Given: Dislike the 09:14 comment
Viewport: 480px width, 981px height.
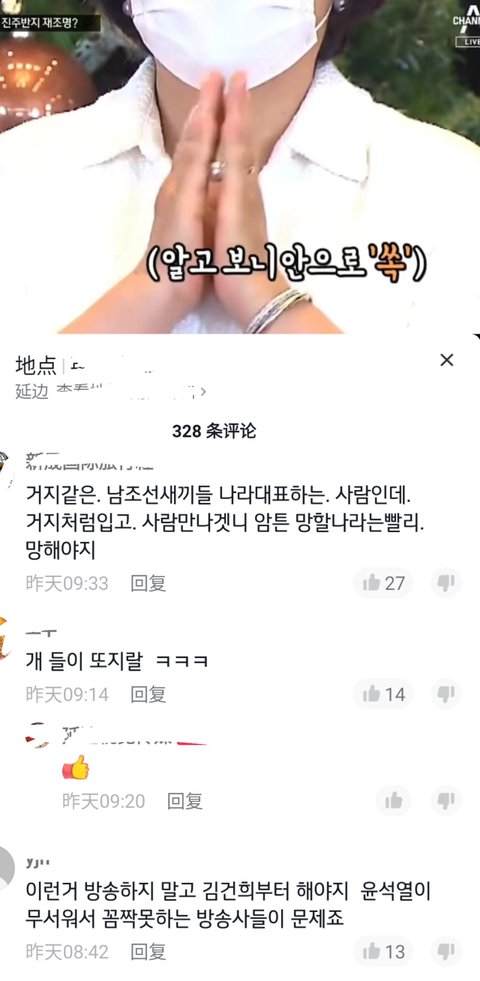Looking at the screenshot, I should click(446, 694).
